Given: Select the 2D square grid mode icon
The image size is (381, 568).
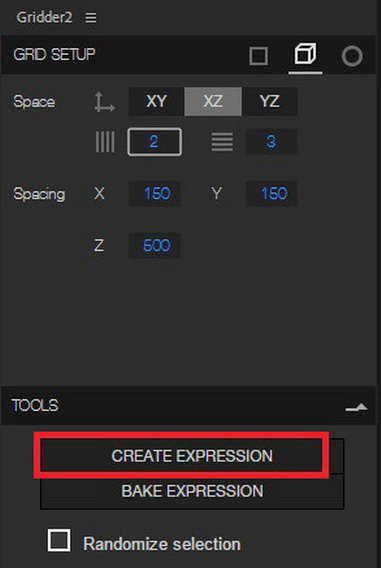Looking at the screenshot, I should point(259,56).
